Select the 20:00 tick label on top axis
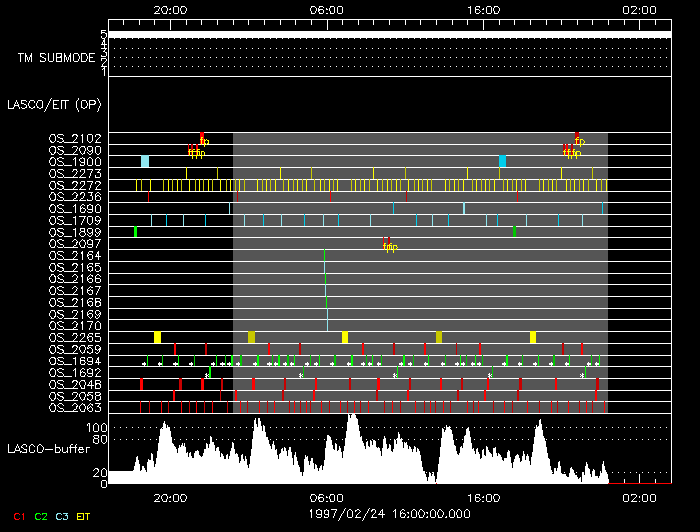700x532 pixels. pos(170,9)
